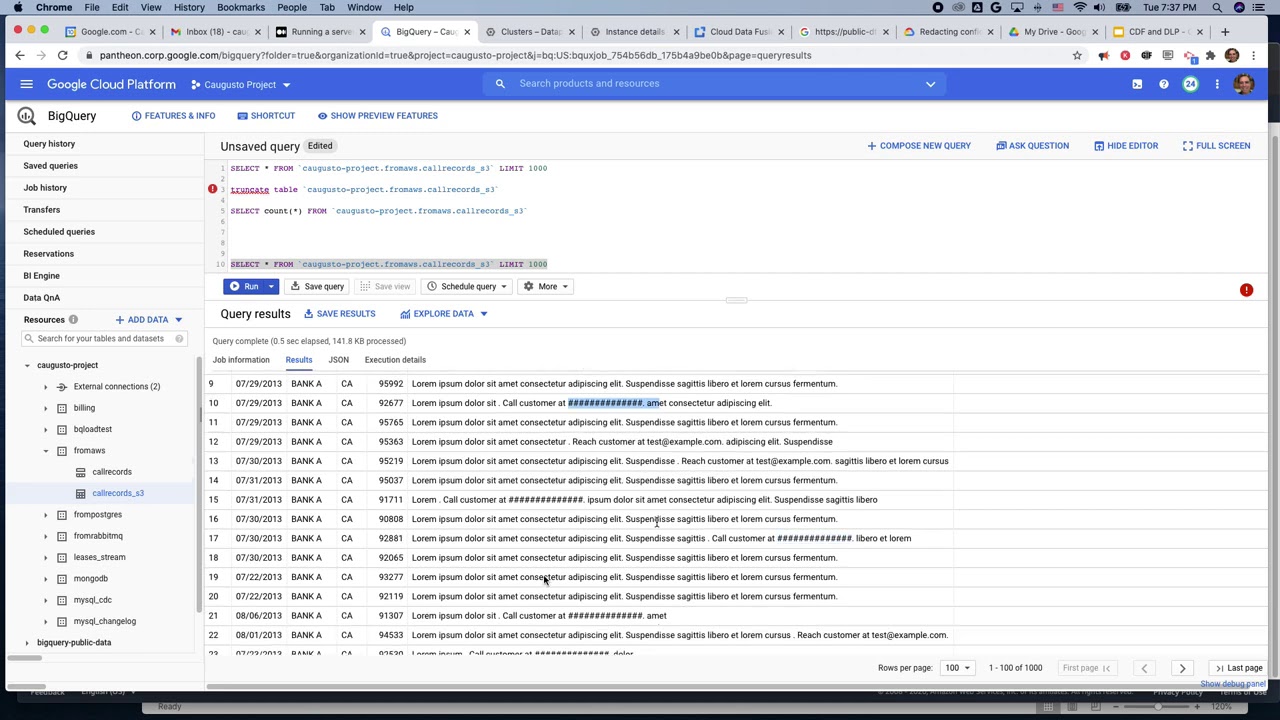
Task: Click the red validation error icon at right
Action: pos(1246,290)
